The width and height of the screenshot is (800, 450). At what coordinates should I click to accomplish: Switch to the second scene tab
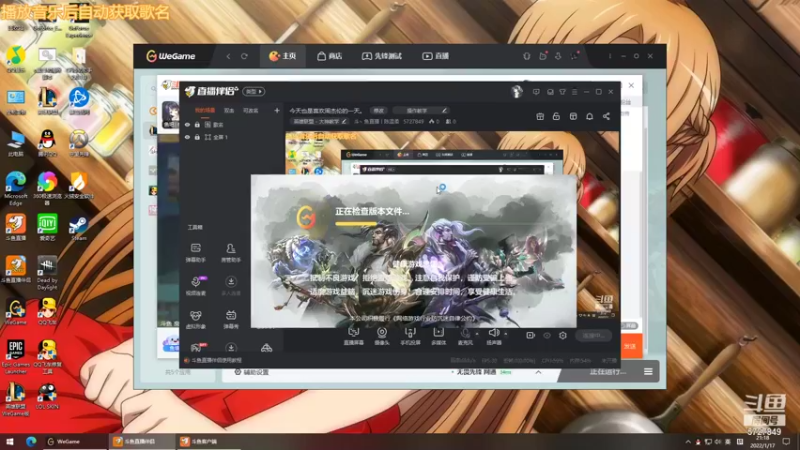[229, 110]
